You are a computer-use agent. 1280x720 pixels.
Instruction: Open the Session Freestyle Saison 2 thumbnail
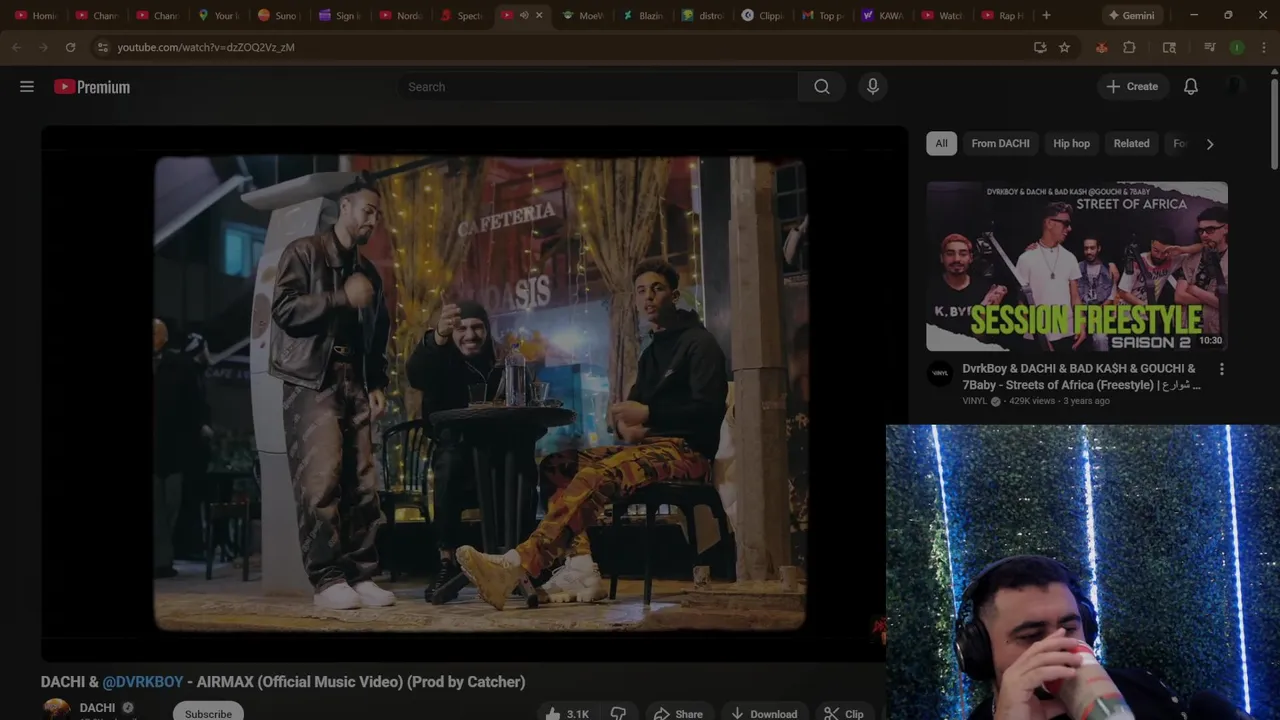point(1077,266)
